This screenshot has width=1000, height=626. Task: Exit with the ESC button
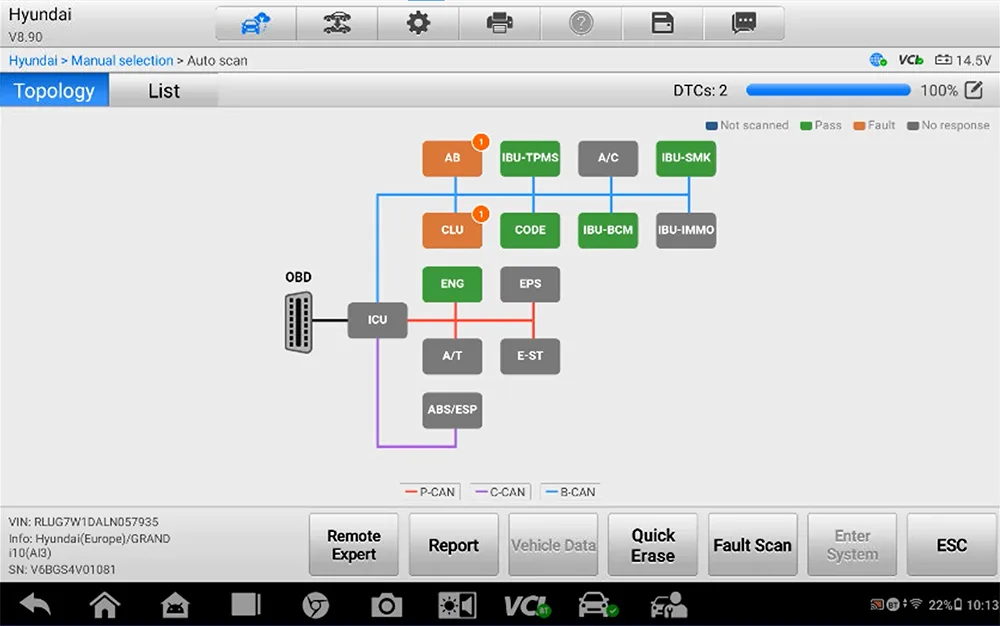click(x=952, y=545)
